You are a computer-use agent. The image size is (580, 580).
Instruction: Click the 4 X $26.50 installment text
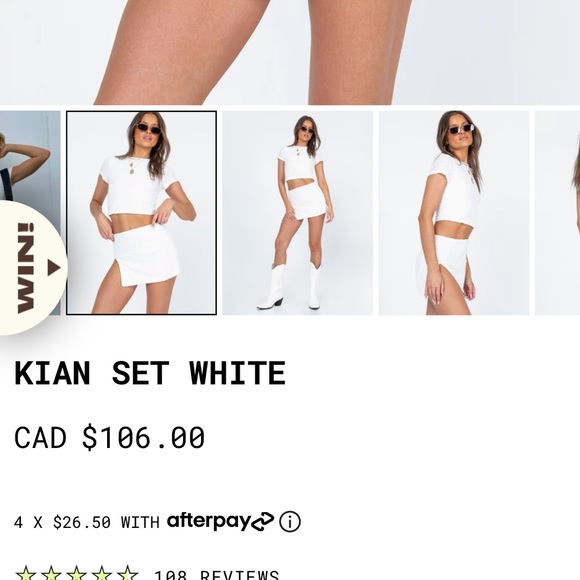click(87, 522)
